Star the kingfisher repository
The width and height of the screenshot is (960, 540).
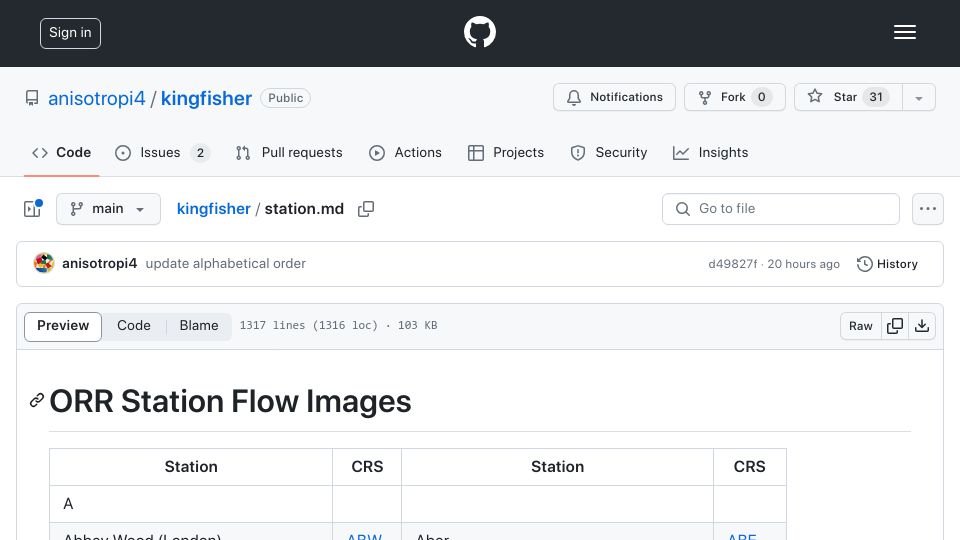[848, 97]
